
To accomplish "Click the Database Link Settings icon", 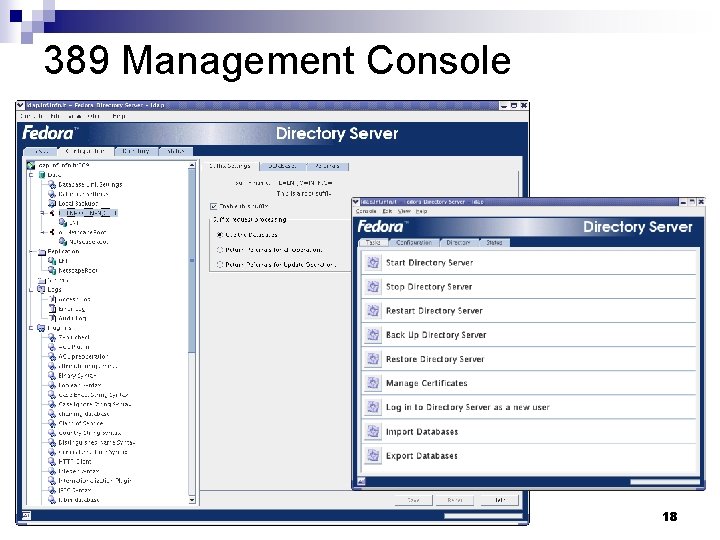I will pyautogui.click(x=52, y=185).
